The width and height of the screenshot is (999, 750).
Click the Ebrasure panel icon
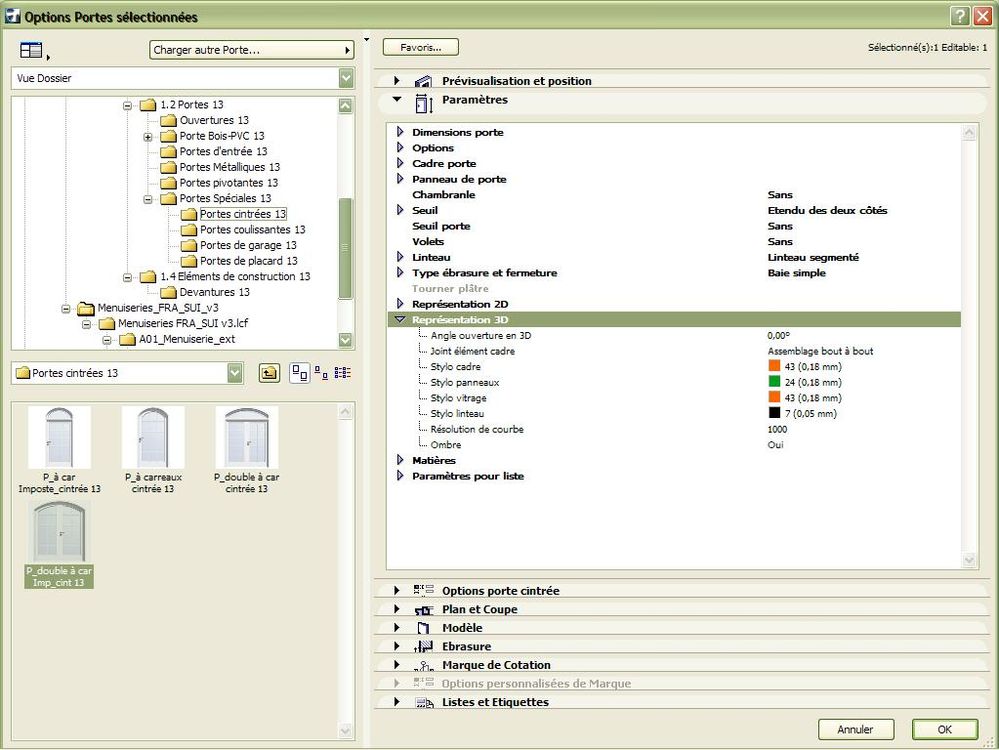click(423, 647)
